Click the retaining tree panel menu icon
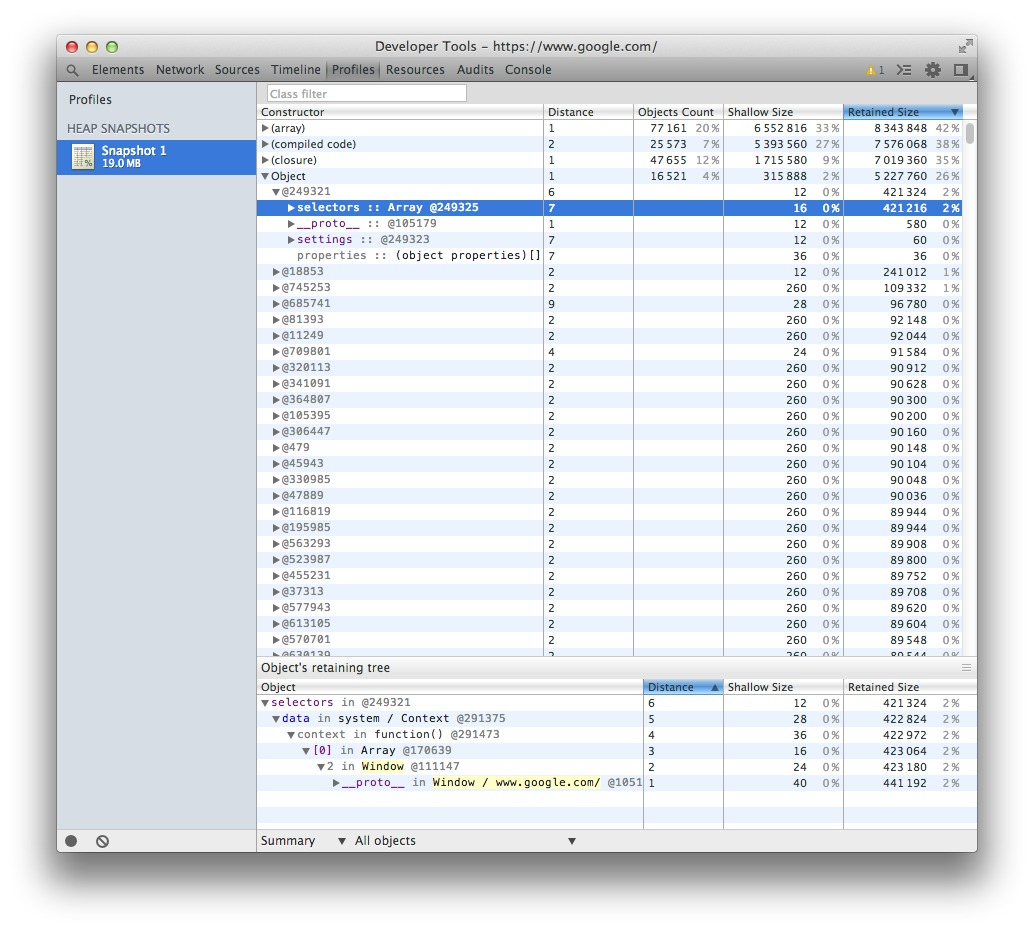1034x931 pixels. click(x=965, y=667)
